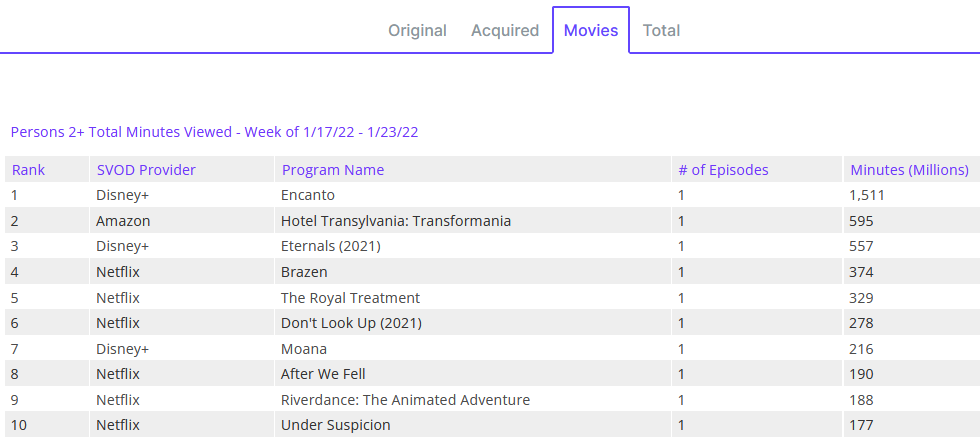Click the Minutes (Millions) column header
The image size is (980, 448).
(909, 170)
